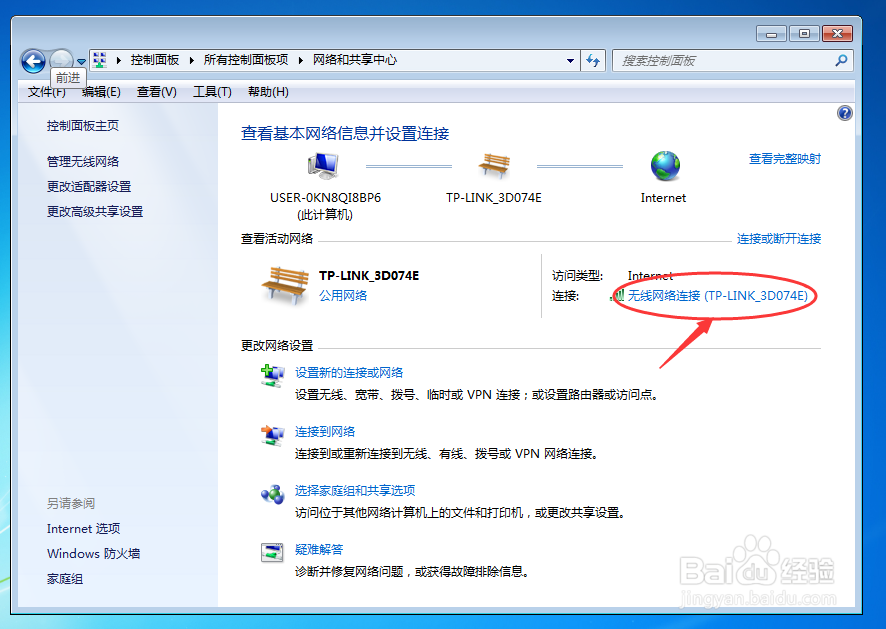Image resolution: width=886 pixels, height=629 pixels.
Task: Click the 疑难解答 troubleshoot icon
Action: 272,552
